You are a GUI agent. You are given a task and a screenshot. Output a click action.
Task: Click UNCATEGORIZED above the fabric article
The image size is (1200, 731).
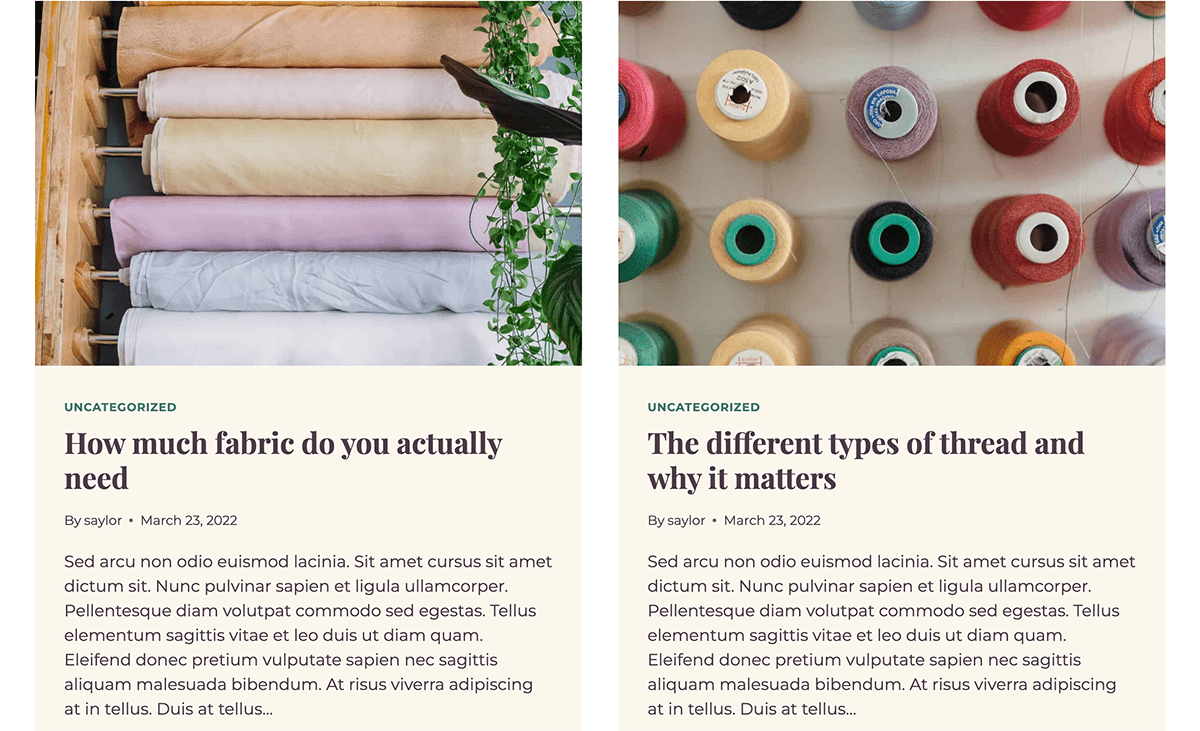pyautogui.click(x=120, y=407)
